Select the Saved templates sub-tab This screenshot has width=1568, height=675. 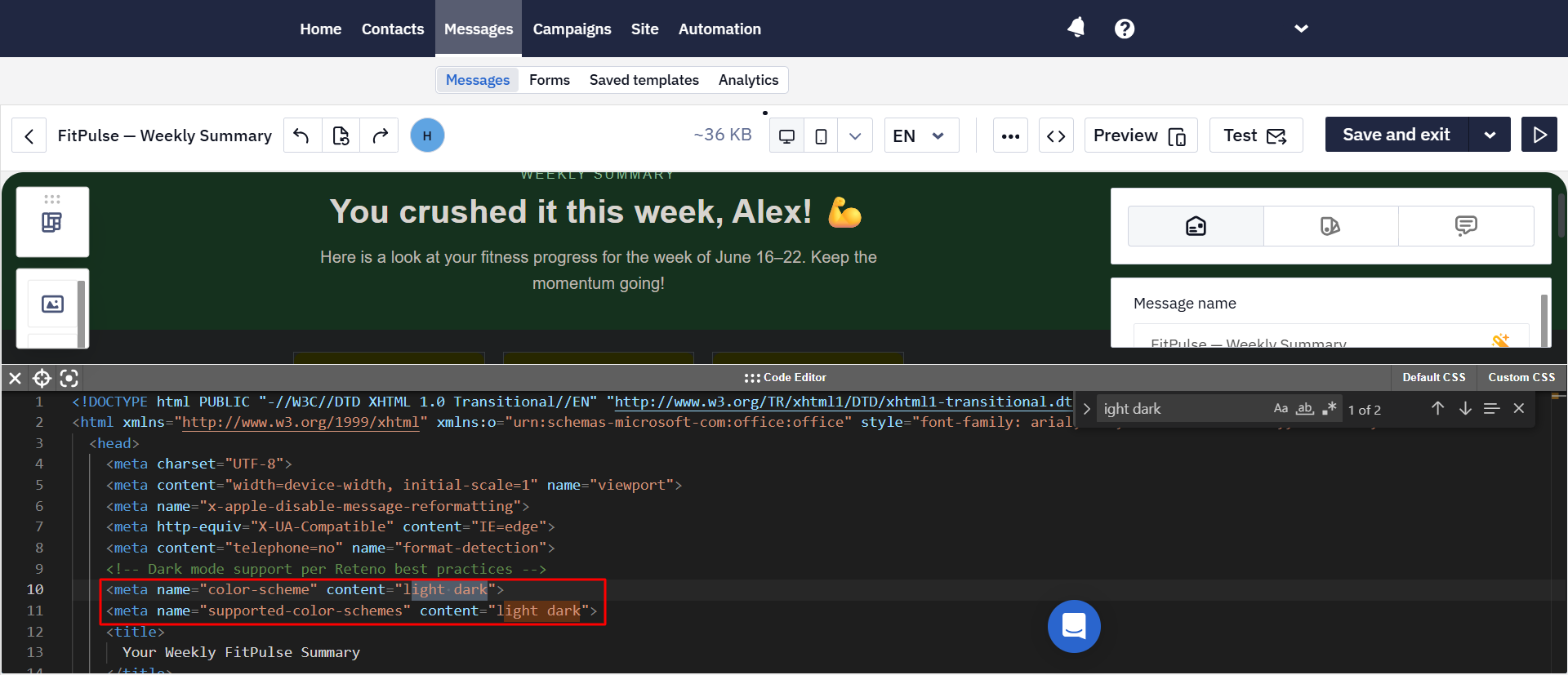pyautogui.click(x=644, y=80)
